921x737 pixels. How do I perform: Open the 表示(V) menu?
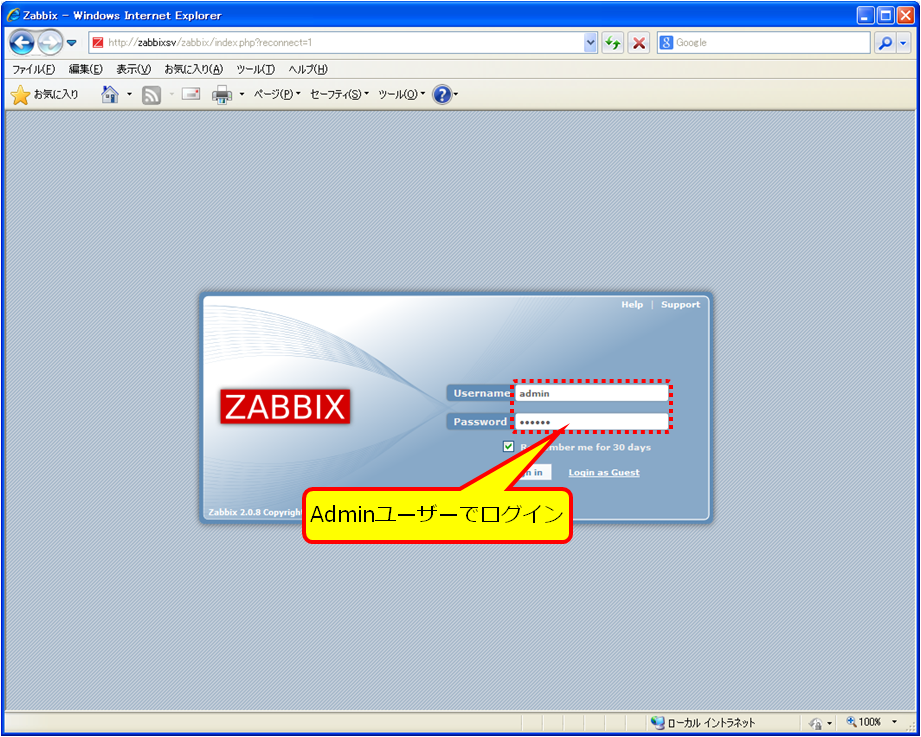[133, 69]
